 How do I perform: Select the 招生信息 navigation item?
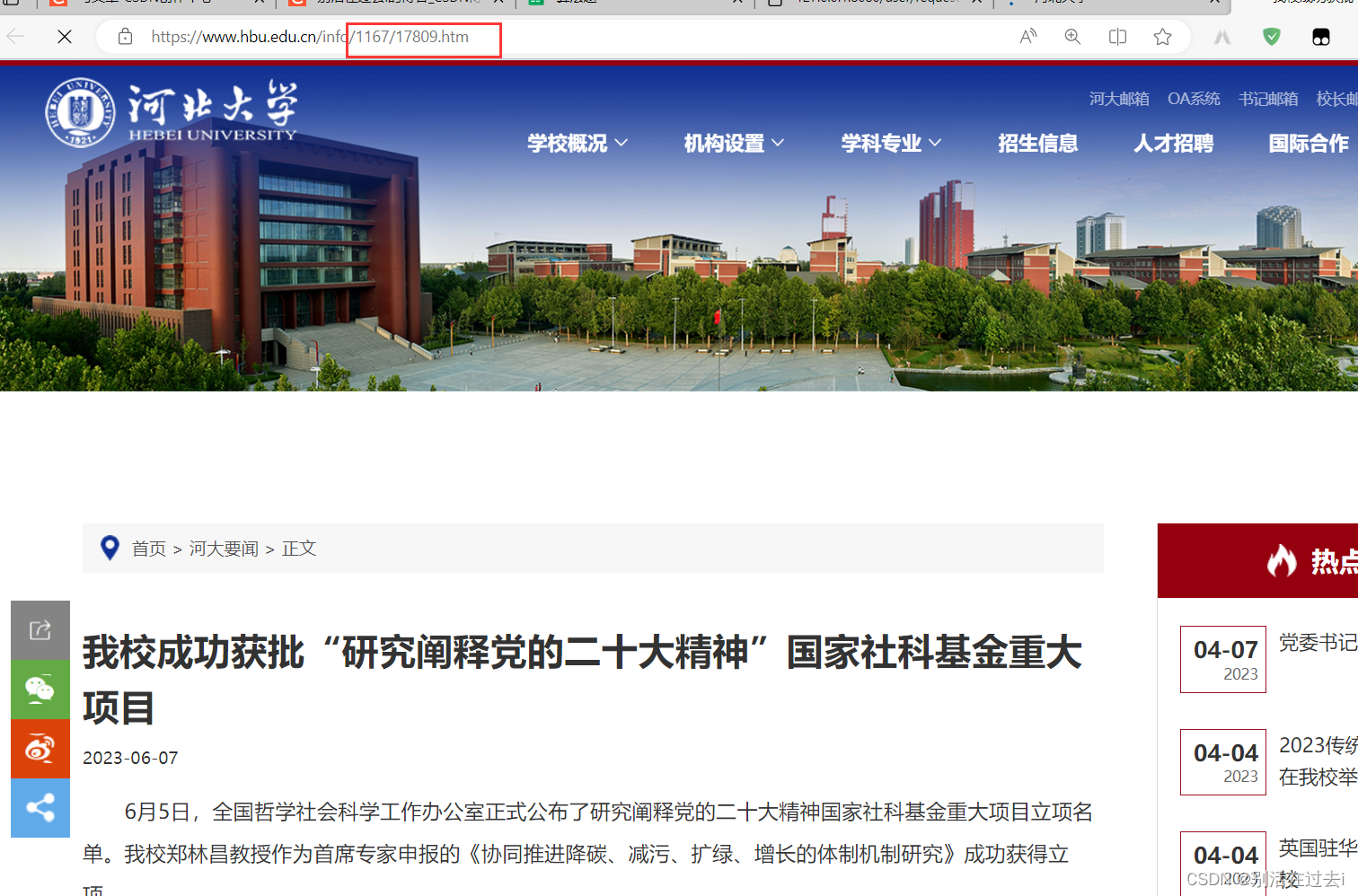point(1039,143)
